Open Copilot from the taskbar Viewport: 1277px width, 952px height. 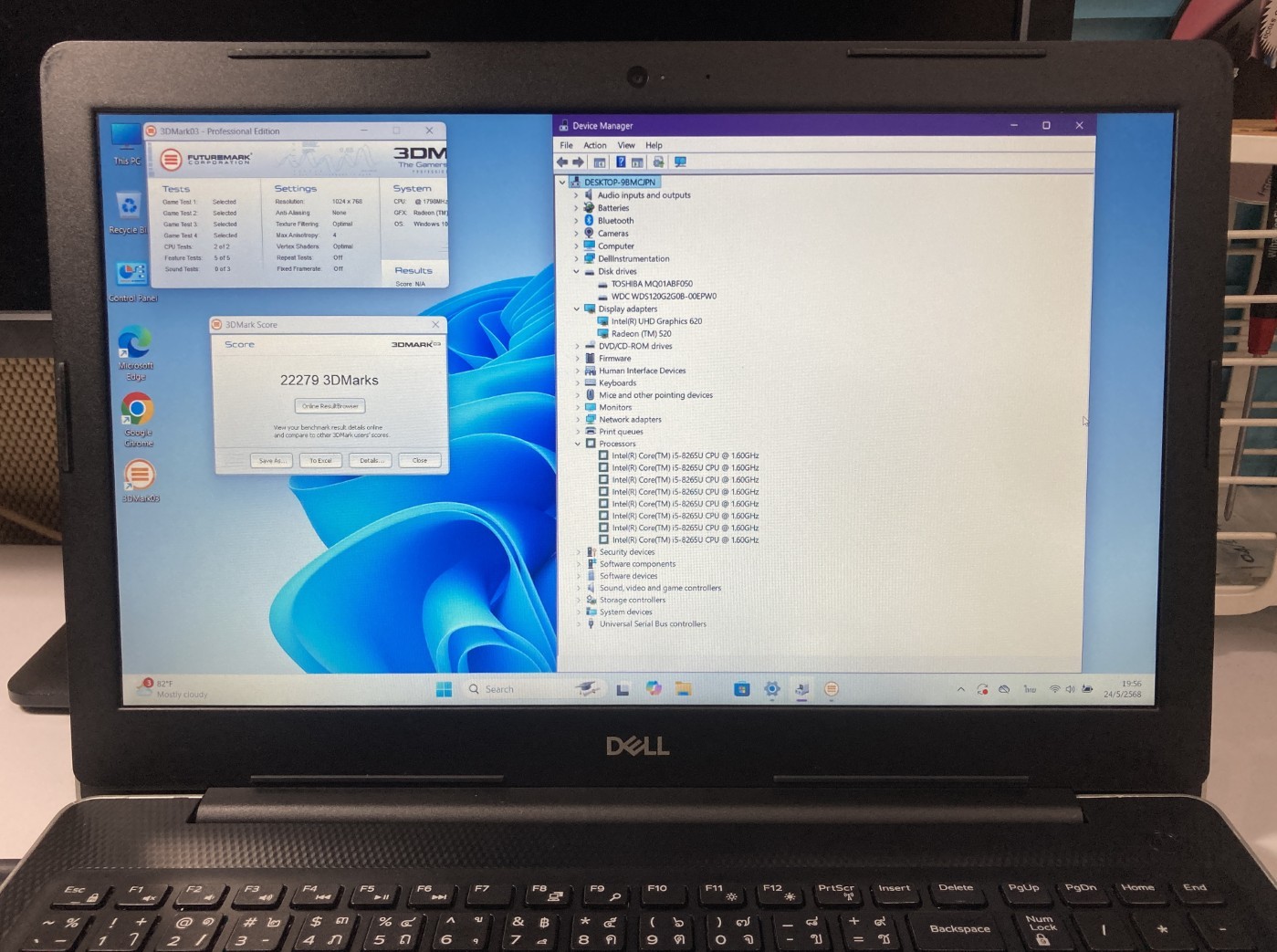tap(654, 689)
